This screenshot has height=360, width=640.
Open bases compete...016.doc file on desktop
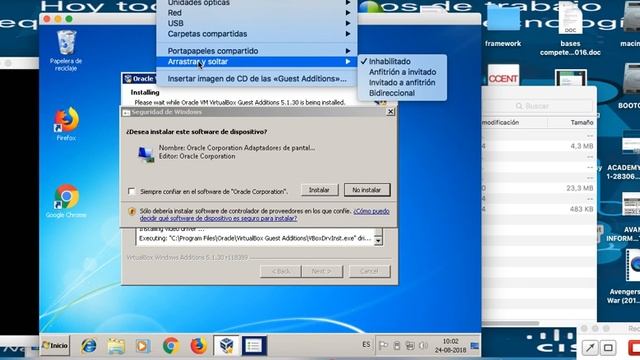570,29
